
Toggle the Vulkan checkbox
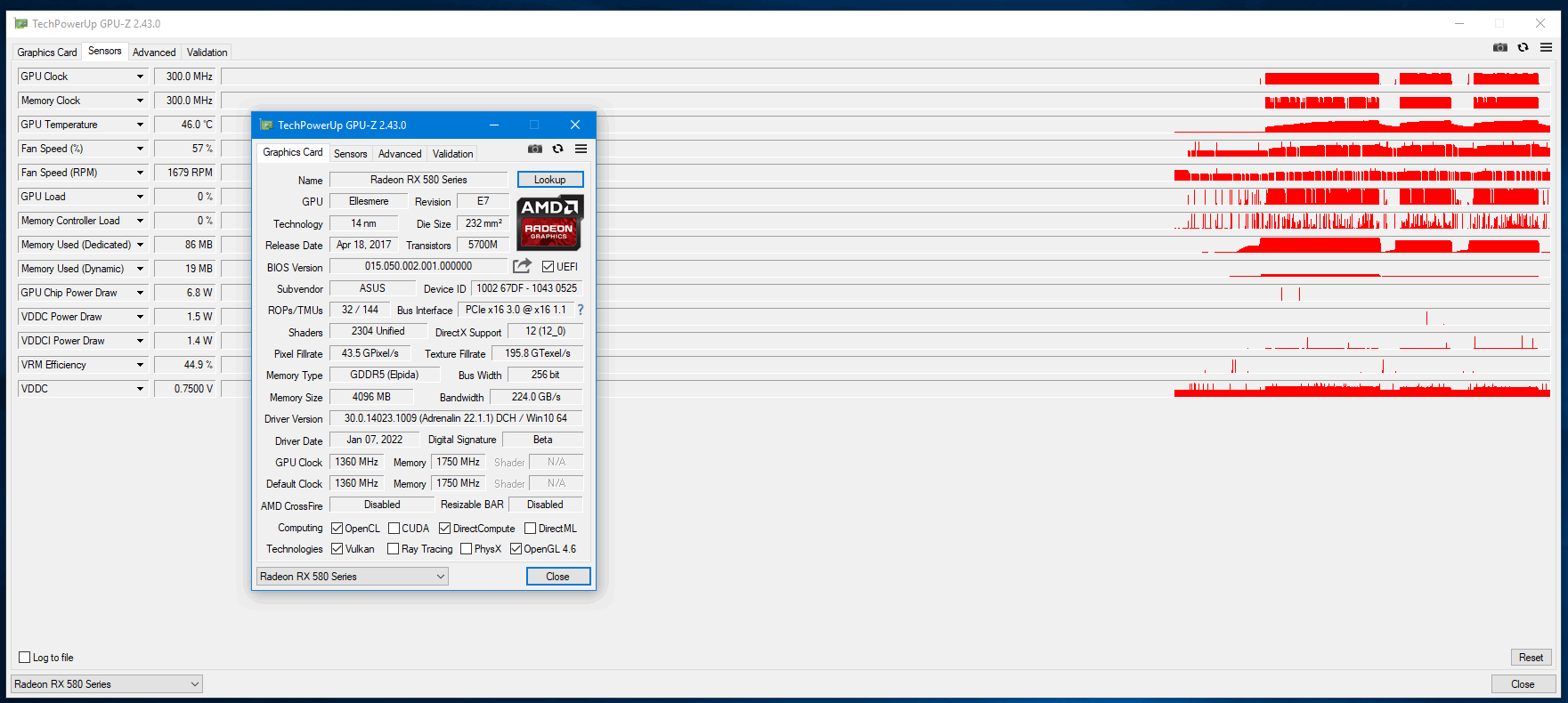click(337, 548)
